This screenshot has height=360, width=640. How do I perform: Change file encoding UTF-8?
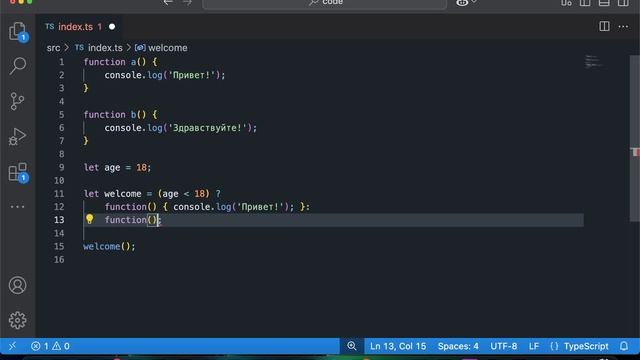(504, 346)
